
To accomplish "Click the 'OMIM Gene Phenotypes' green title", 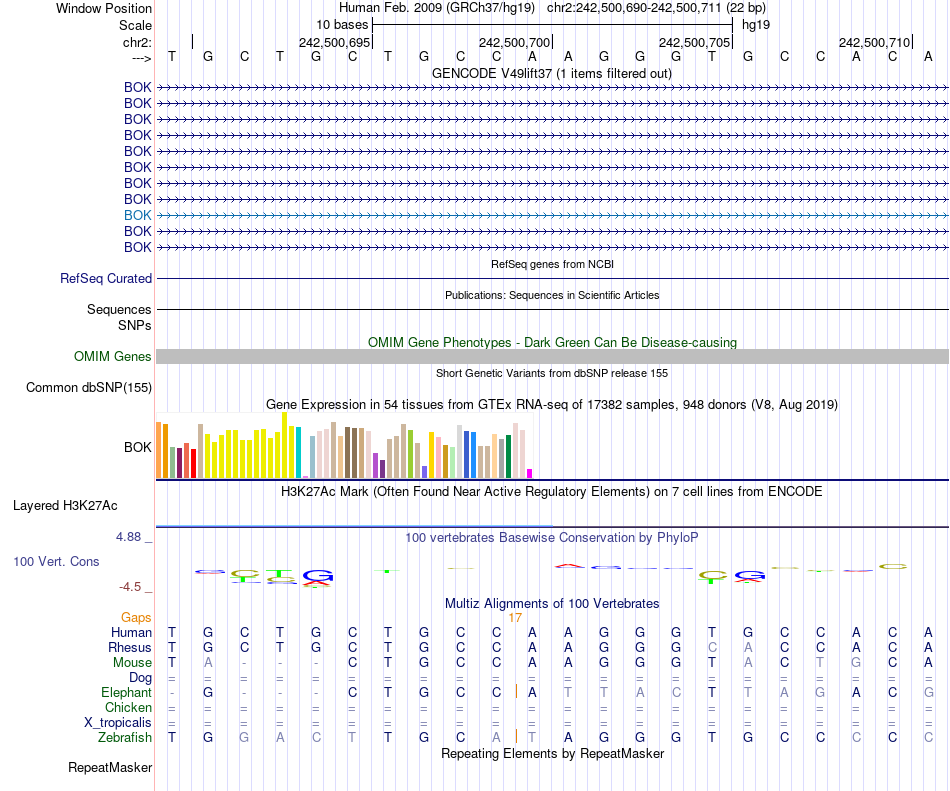I will pos(552,342).
